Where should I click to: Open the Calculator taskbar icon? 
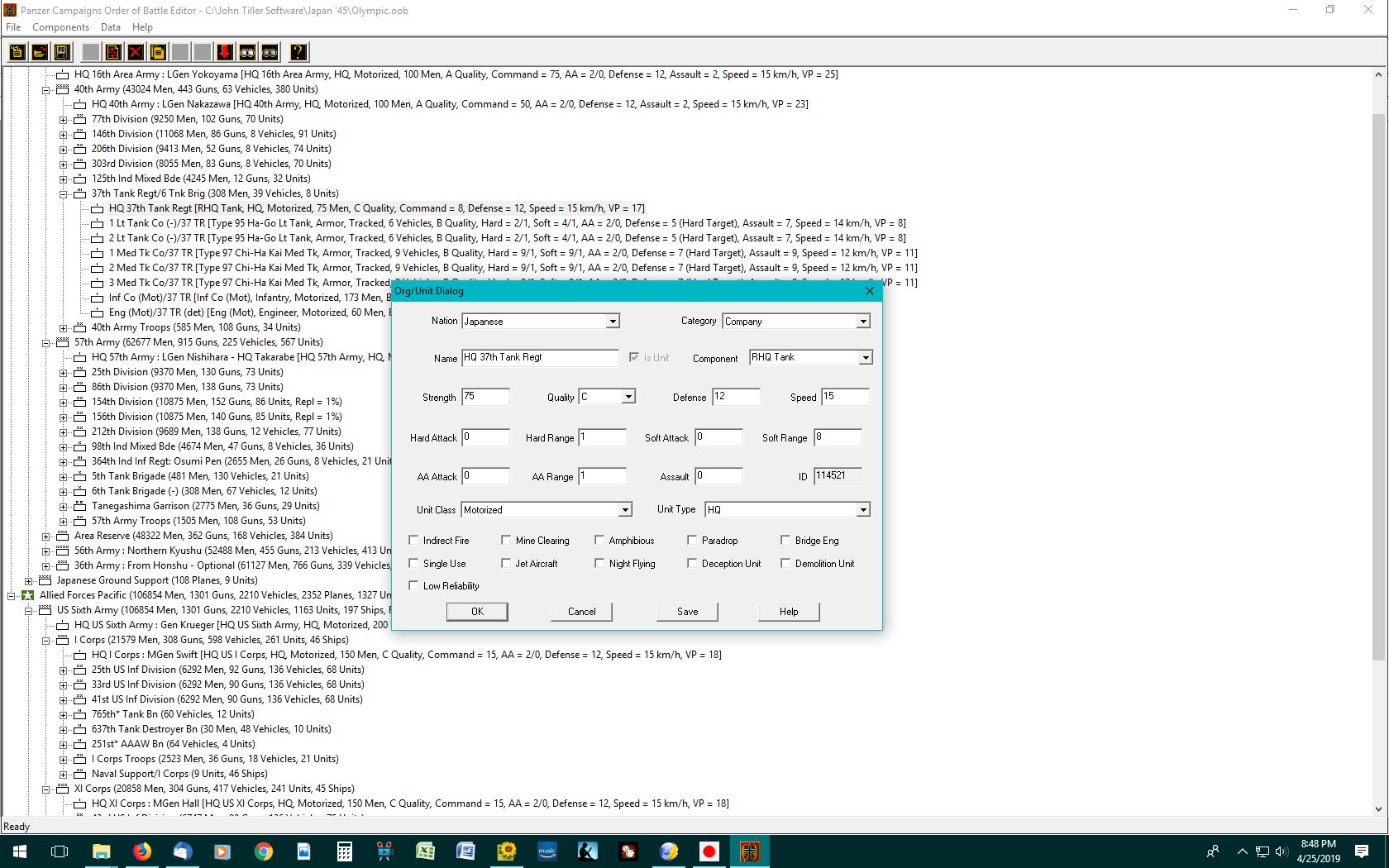pos(345,851)
